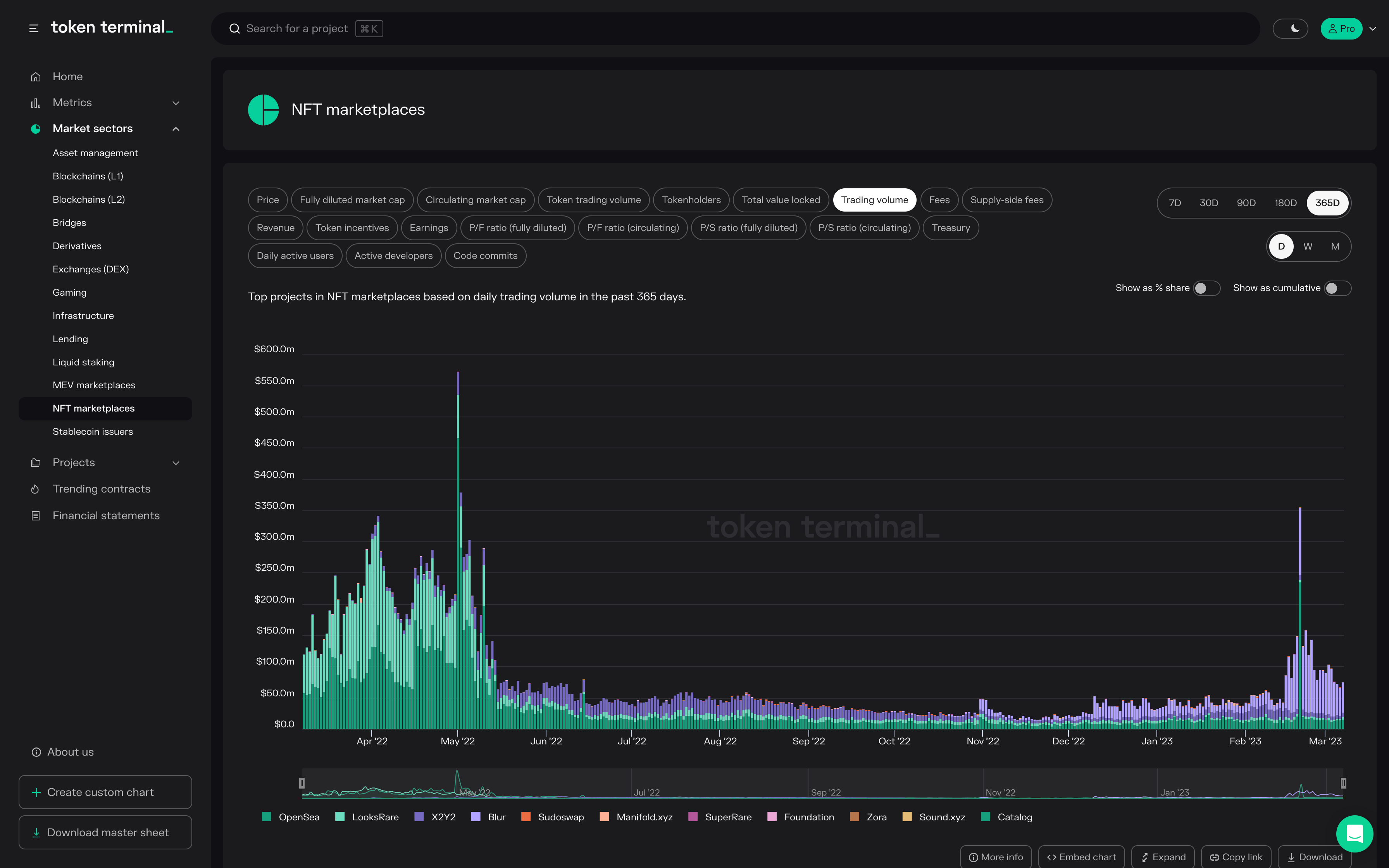The image size is (1389, 868).
Task: Collapse the Market sectors section
Action: (x=176, y=129)
